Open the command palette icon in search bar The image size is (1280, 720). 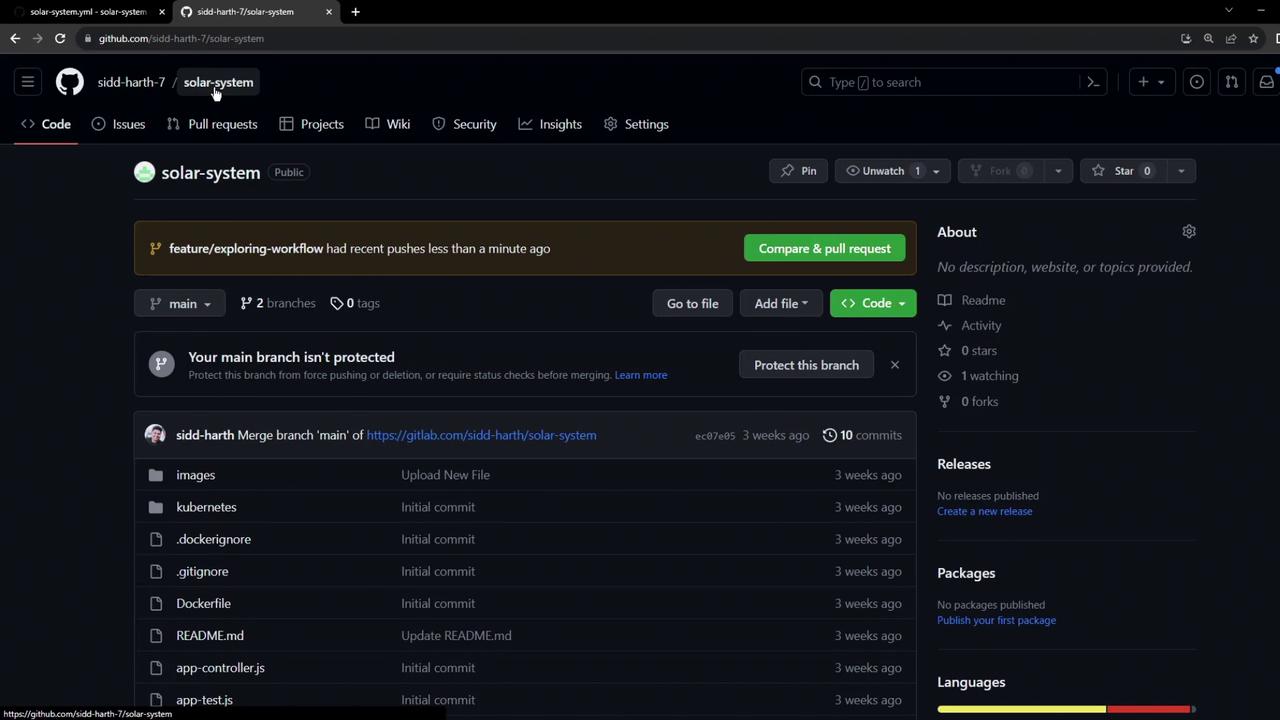click(x=1093, y=82)
